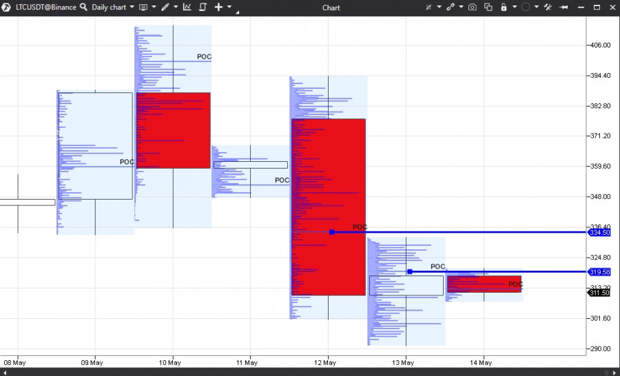Click the left-arrow detach window icon
The width and height of the screenshot is (620, 376).
[x=564, y=7]
